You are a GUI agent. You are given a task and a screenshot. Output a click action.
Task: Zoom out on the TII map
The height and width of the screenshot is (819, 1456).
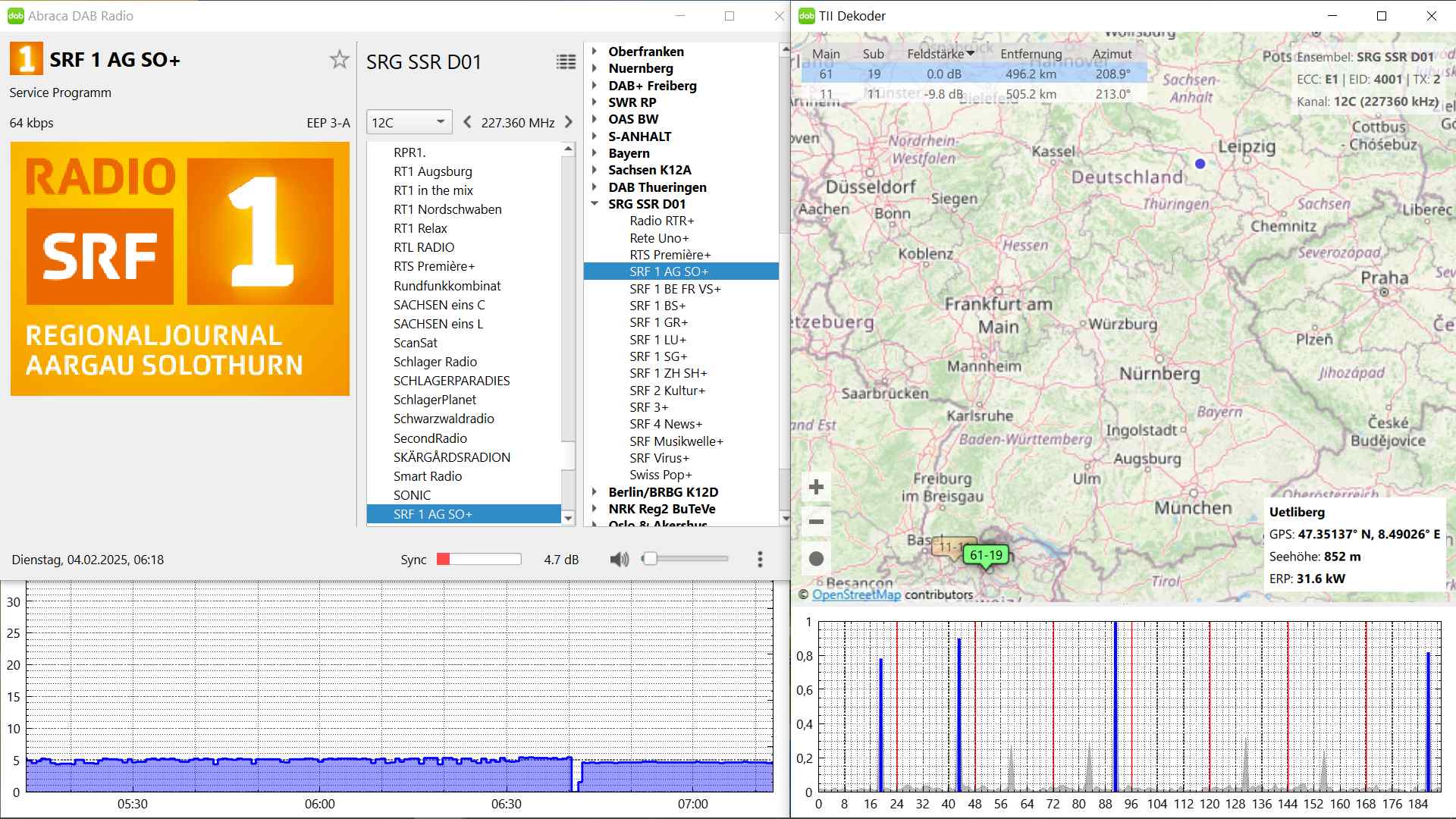coord(816,522)
